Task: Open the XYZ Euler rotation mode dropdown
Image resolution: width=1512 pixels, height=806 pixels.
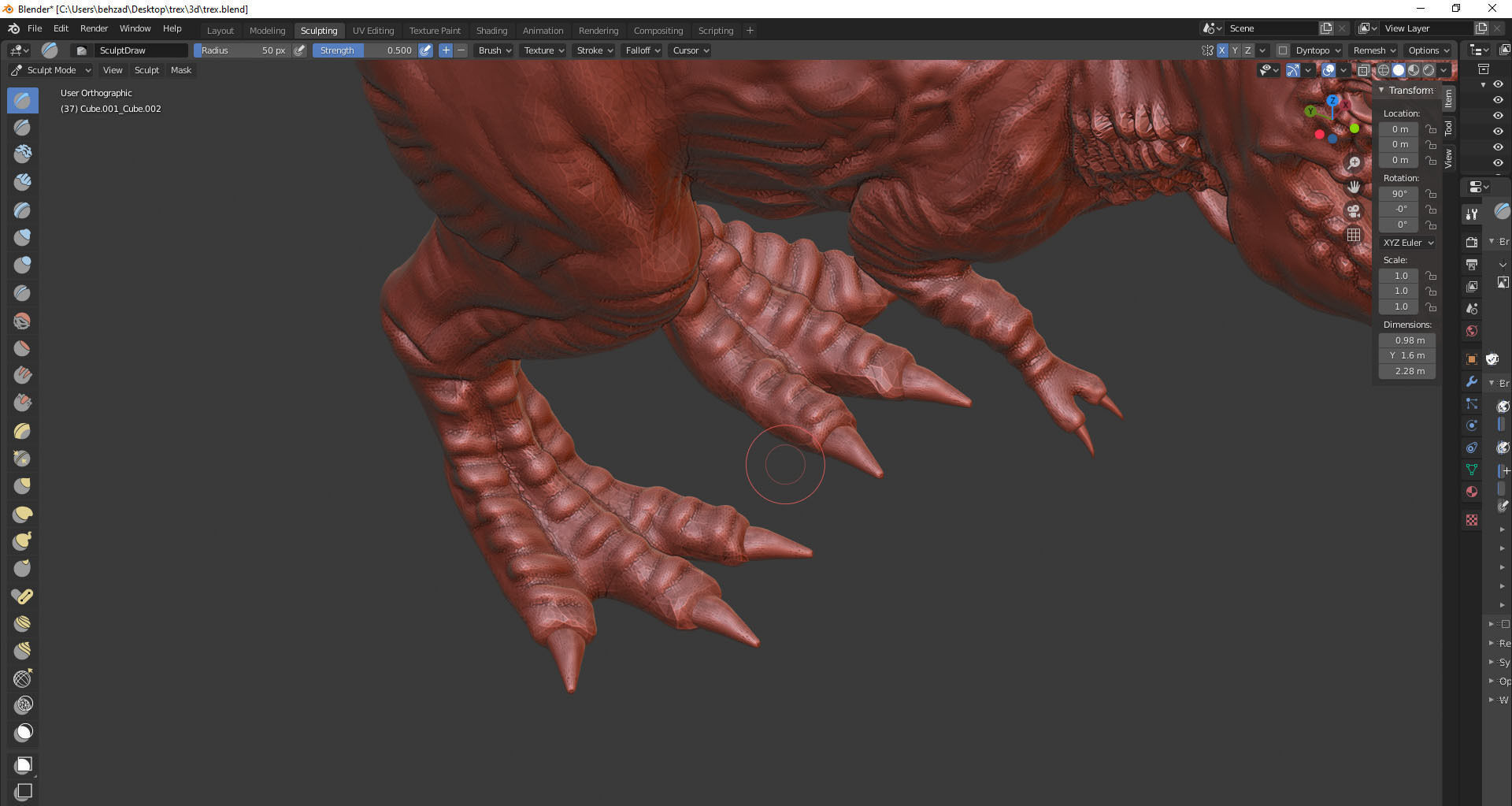Action: (1408, 243)
